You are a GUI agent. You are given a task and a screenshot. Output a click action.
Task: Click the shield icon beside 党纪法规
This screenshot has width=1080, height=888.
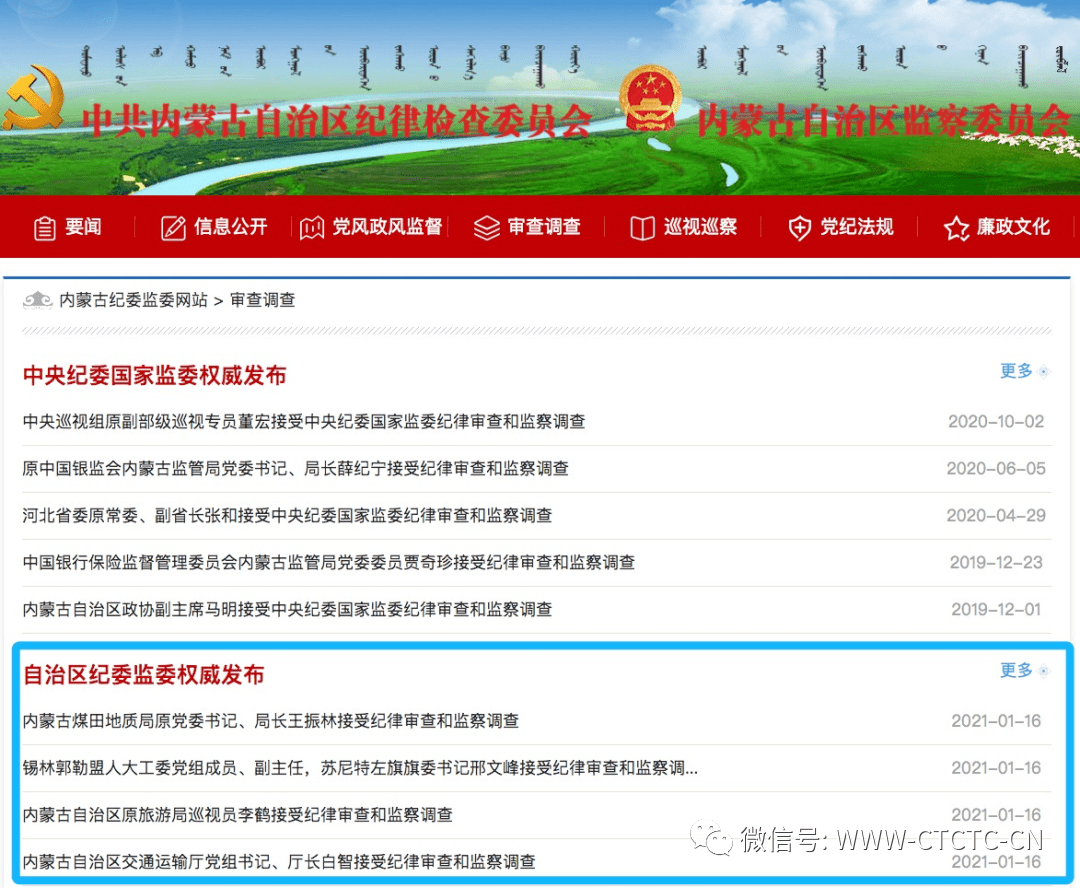(799, 228)
